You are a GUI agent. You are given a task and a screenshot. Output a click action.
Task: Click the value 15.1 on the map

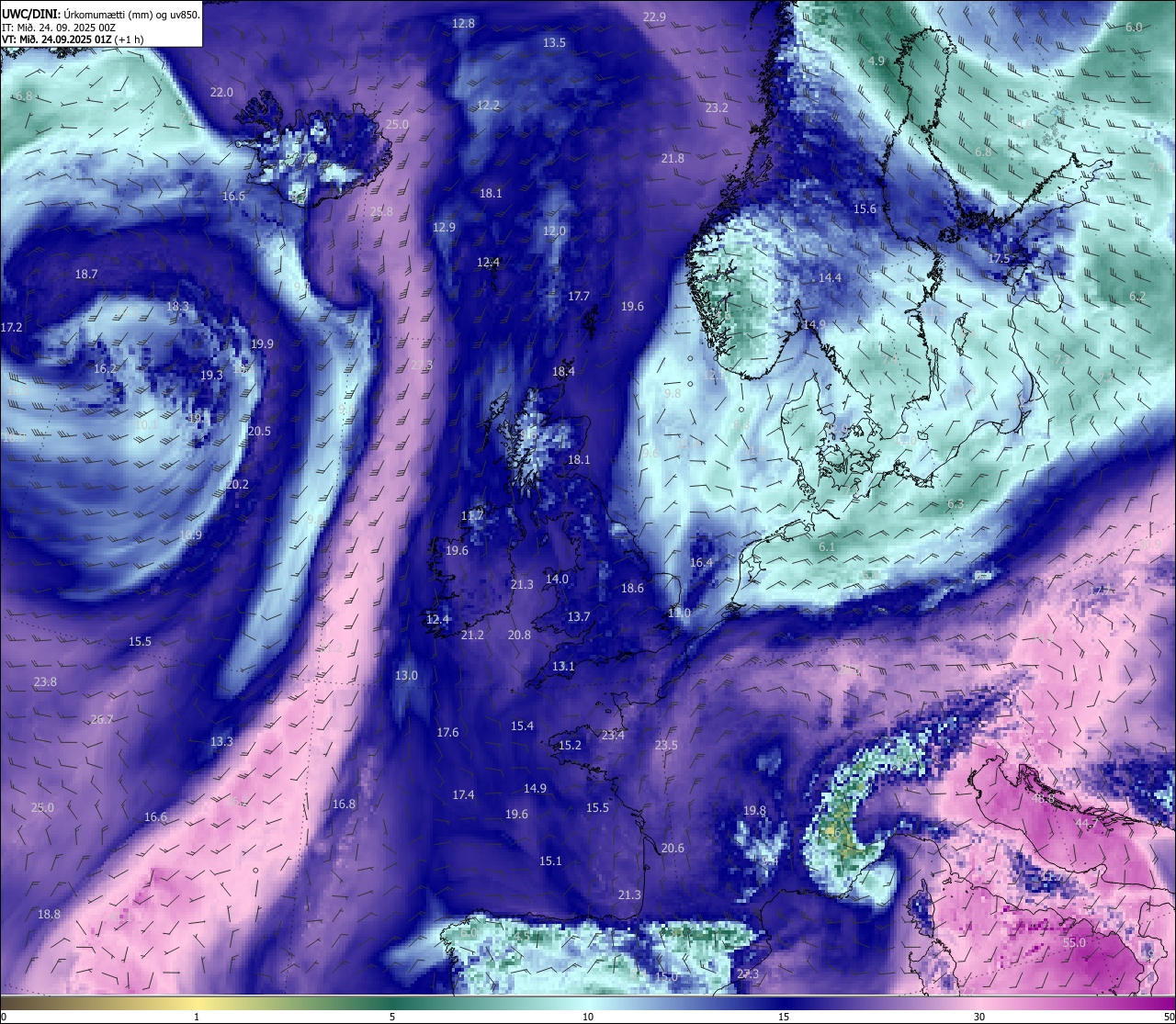[x=550, y=861]
